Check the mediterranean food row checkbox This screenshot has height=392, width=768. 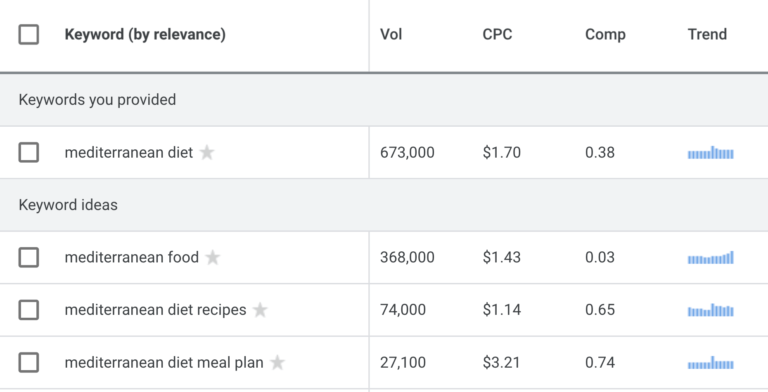[29, 257]
